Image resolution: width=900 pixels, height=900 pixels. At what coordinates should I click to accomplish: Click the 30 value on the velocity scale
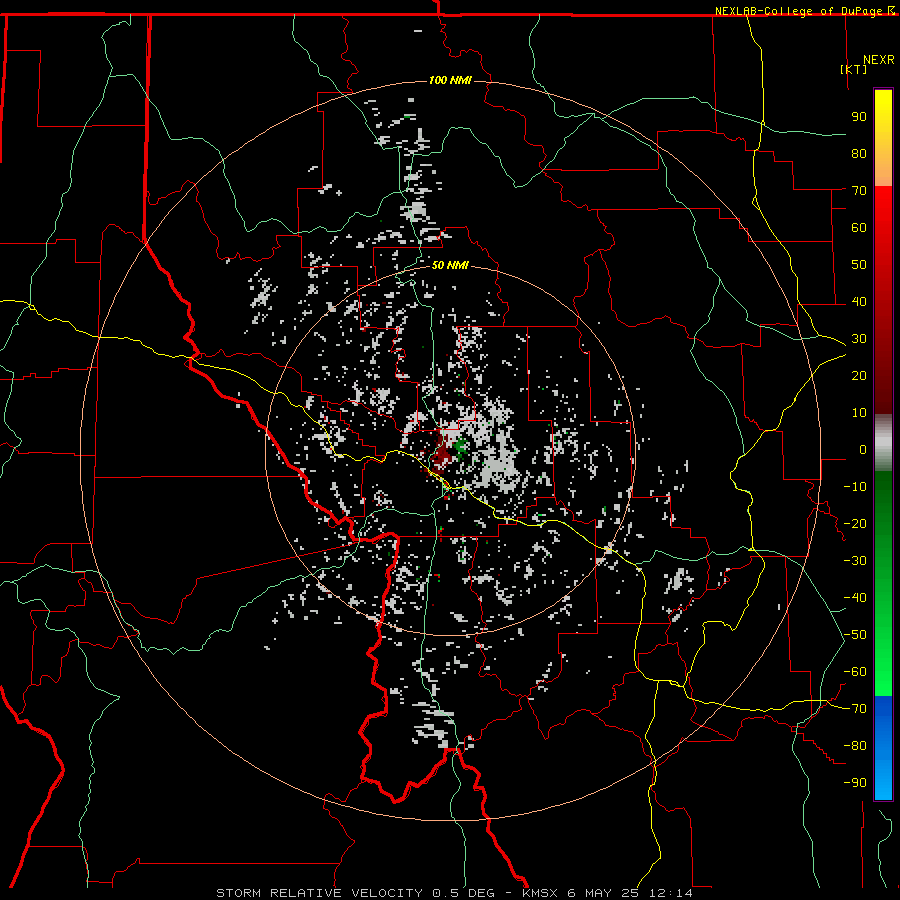point(859,339)
